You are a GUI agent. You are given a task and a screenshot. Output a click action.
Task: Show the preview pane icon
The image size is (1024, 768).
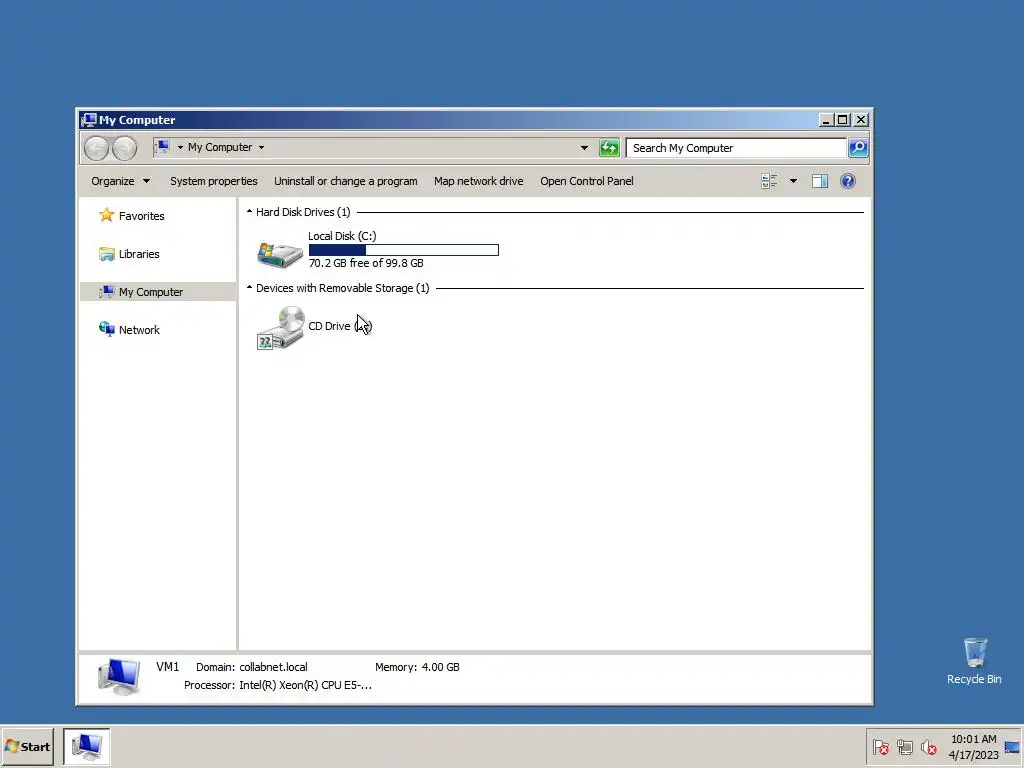(820, 181)
